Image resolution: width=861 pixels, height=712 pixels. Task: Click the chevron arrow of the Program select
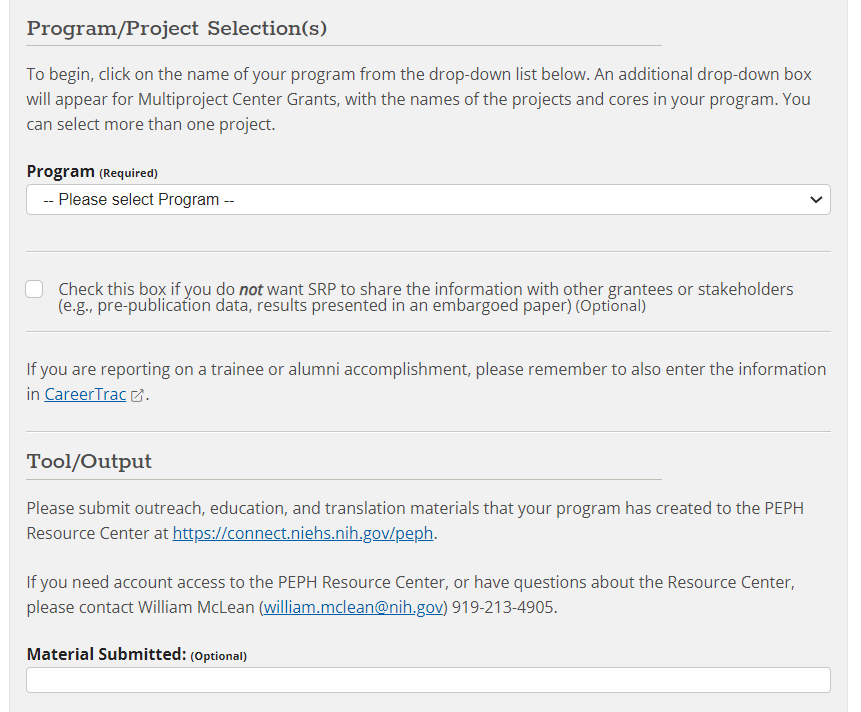[x=815, y=200]
